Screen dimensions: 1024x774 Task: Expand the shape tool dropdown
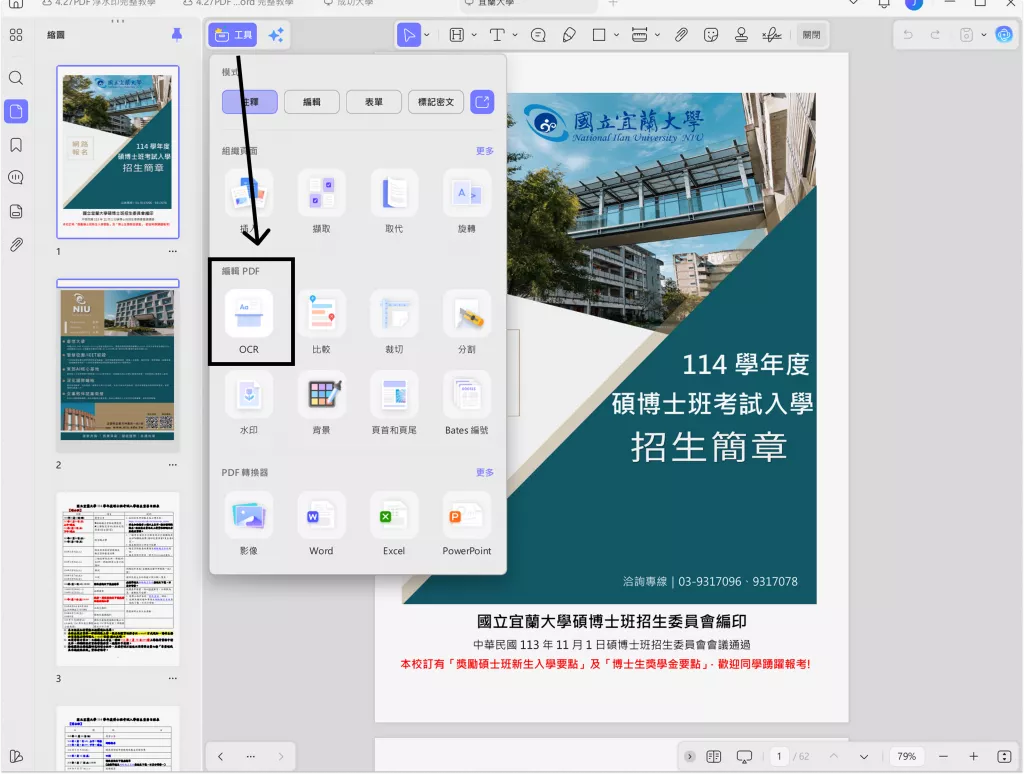coord(616,35)
